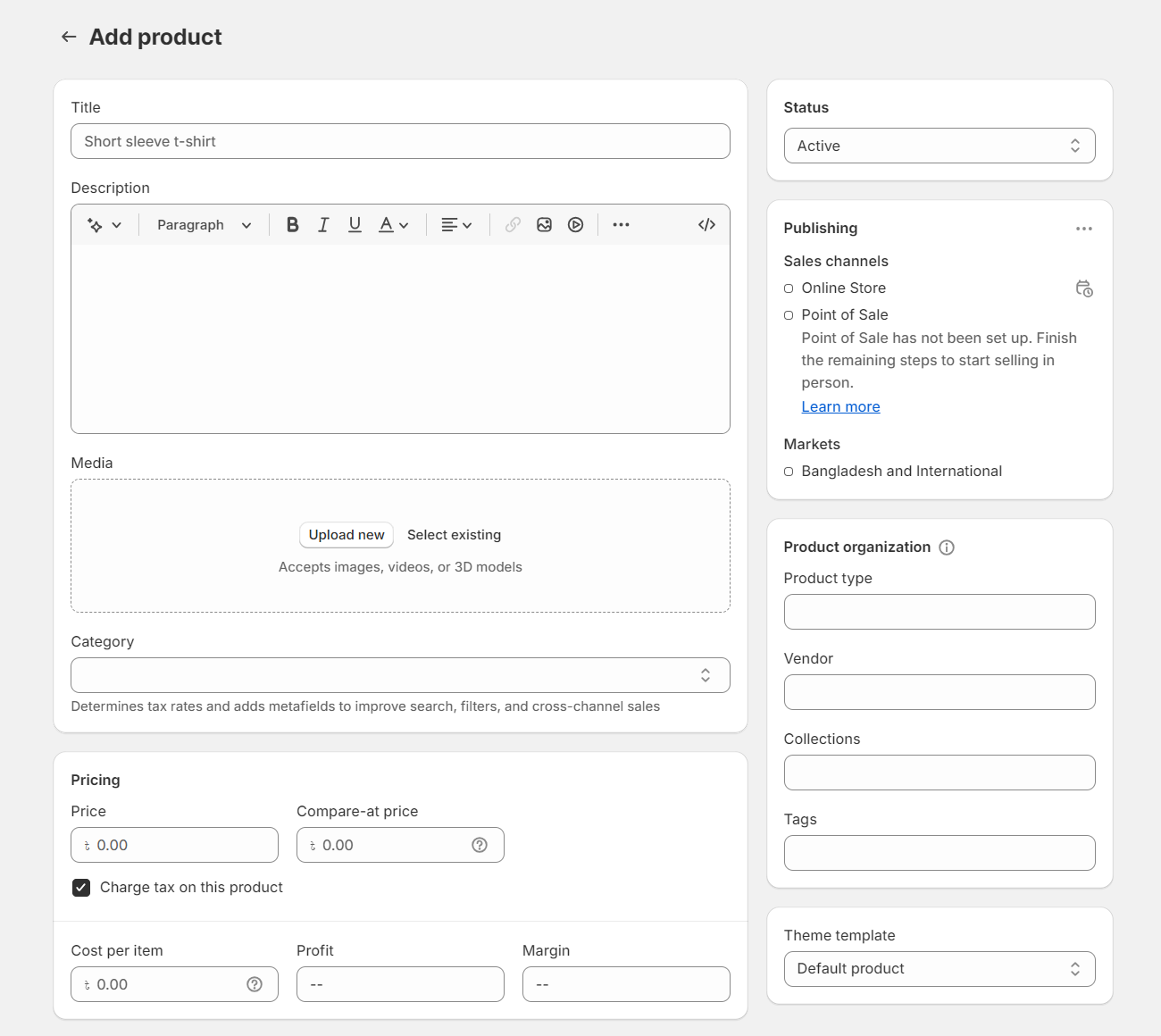Viewport: 1161px width, 1036px height.
Task: Open the Publishing overflow menu
Action: (1084, 229)
